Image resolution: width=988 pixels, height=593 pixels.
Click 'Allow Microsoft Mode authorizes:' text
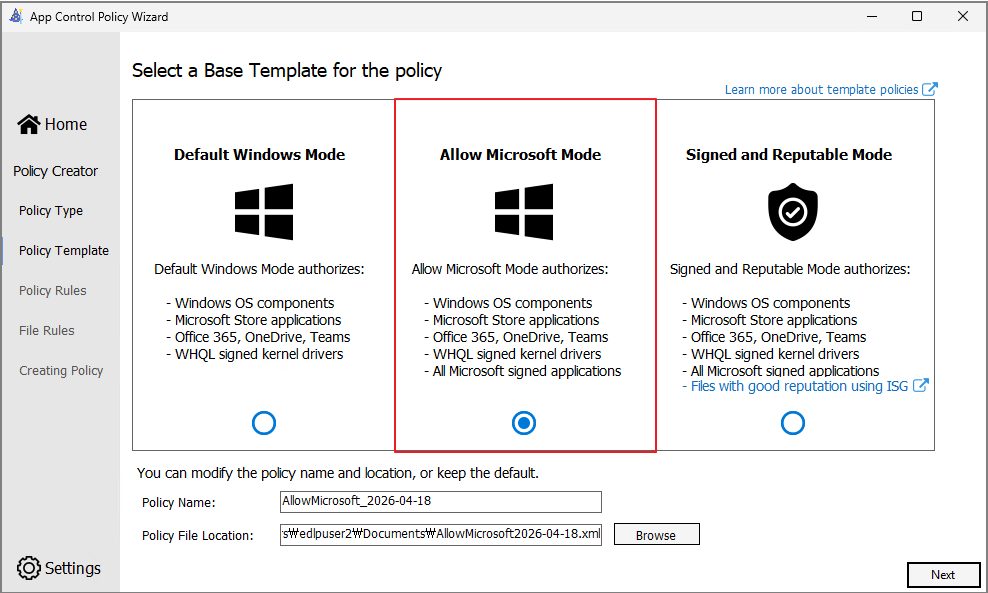coord(510,269)
